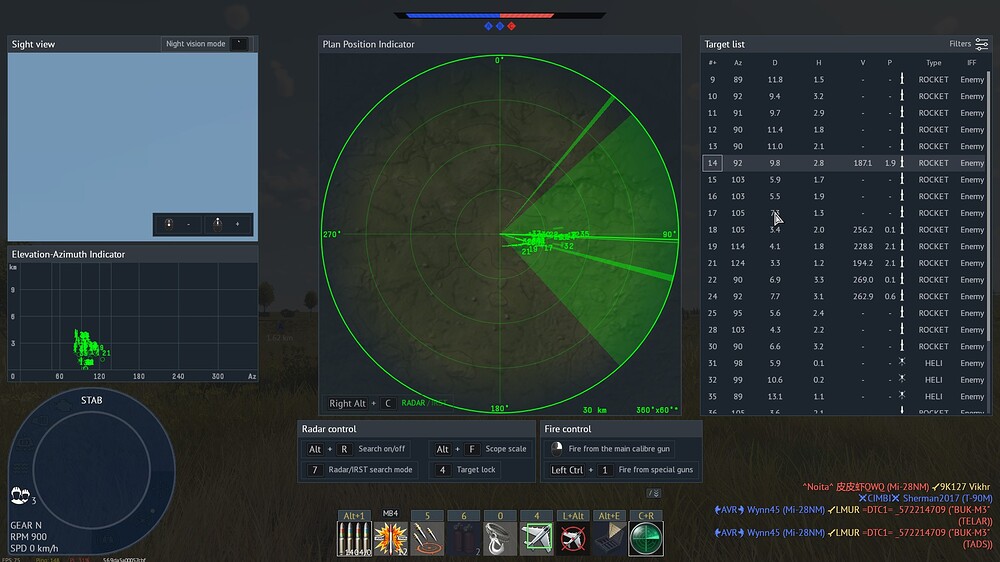Click Fire from special guns control
The width and height of the screenshot is (1000, 562).
[621, 470]
